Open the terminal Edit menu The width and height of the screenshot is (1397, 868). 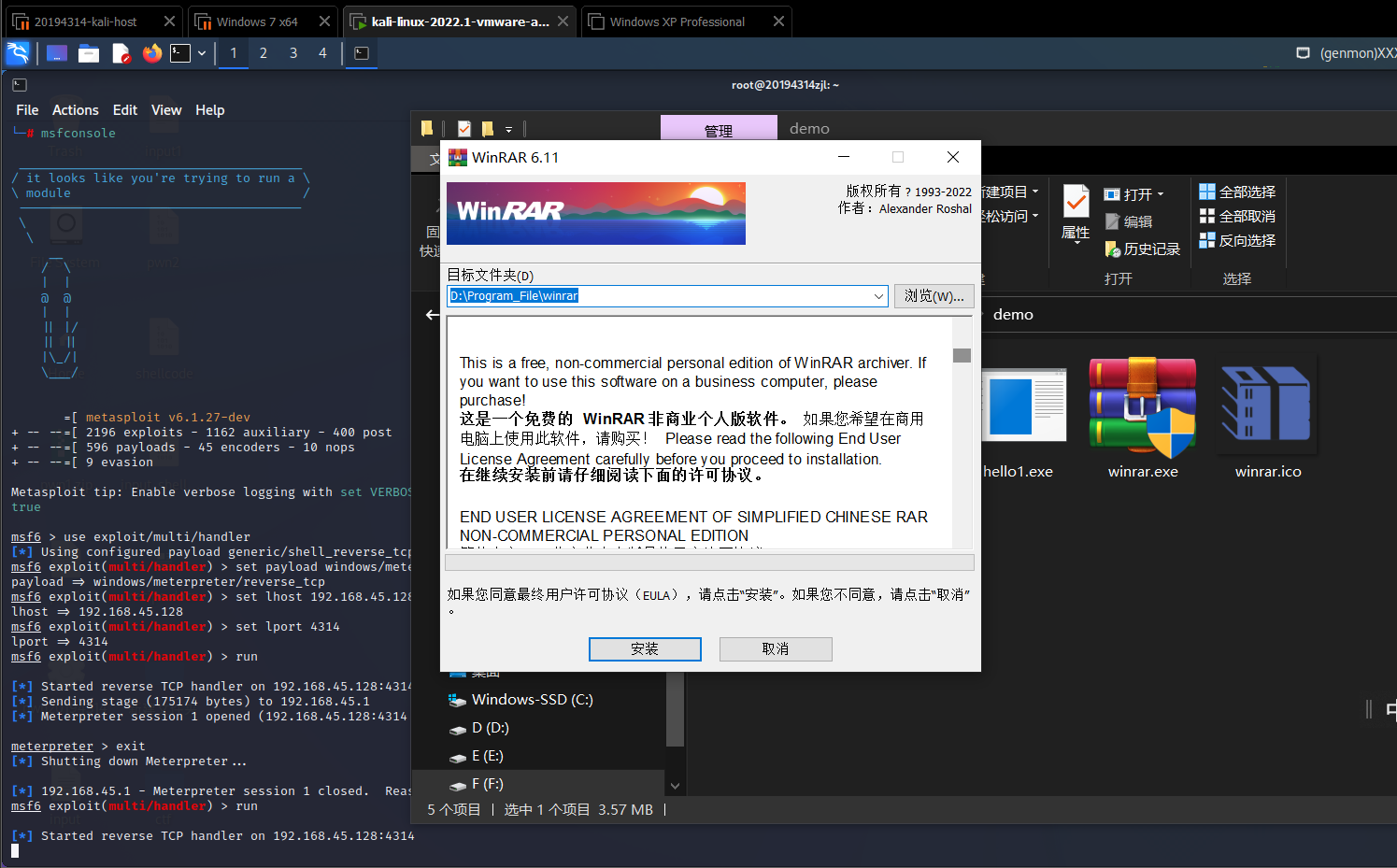[125, 110]
